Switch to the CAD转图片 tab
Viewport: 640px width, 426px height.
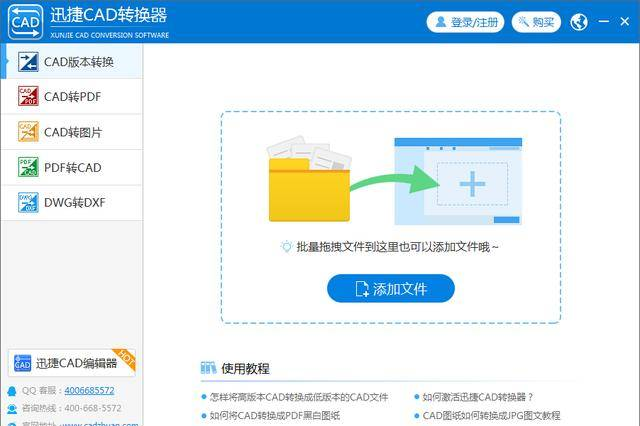click(72, 132)
